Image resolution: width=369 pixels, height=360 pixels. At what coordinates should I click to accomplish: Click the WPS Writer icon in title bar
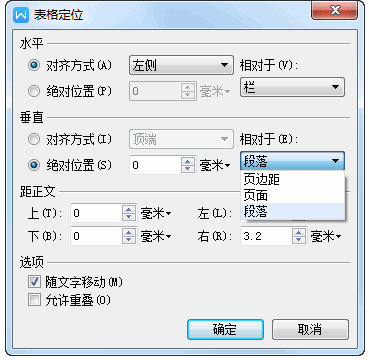[x=21, y=15]
